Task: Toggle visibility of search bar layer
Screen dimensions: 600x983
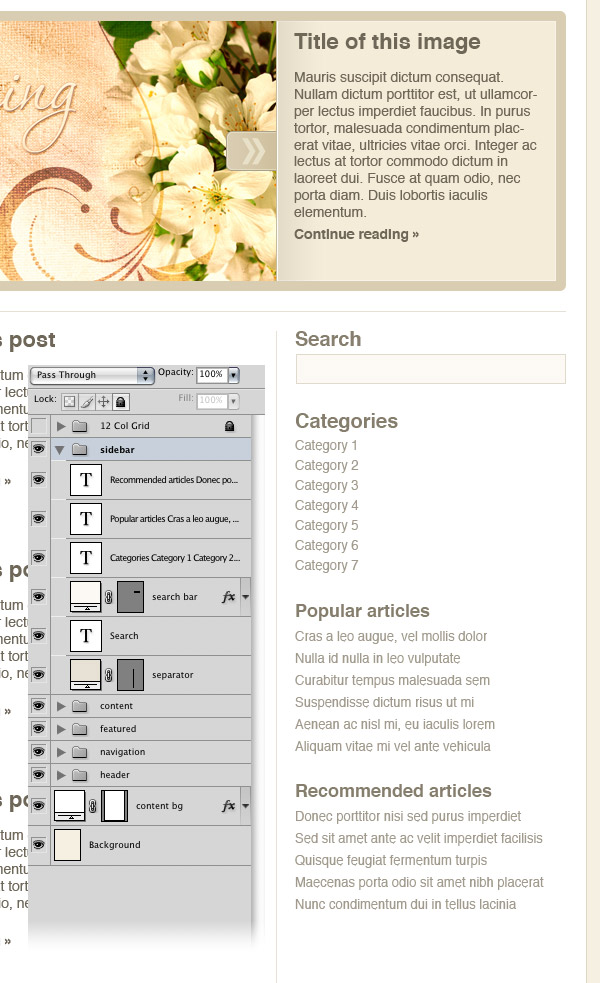Action: point(39,596)
